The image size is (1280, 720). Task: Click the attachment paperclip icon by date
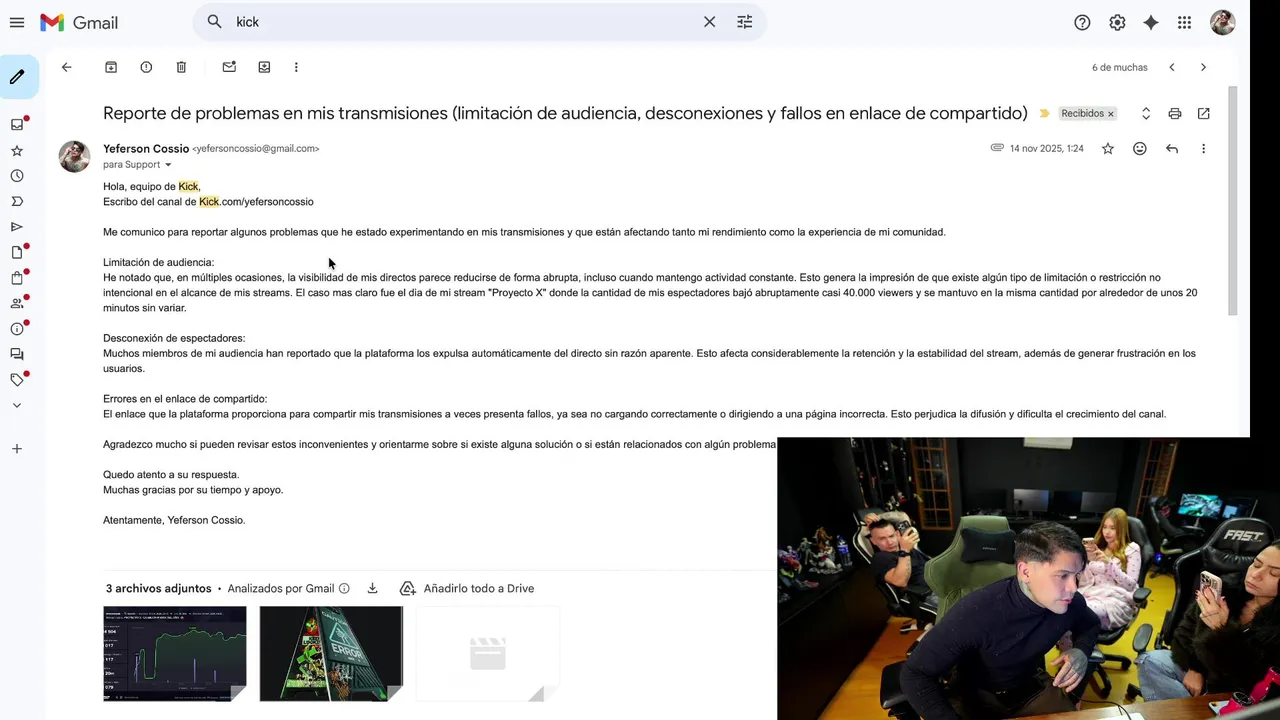point(997,148)
